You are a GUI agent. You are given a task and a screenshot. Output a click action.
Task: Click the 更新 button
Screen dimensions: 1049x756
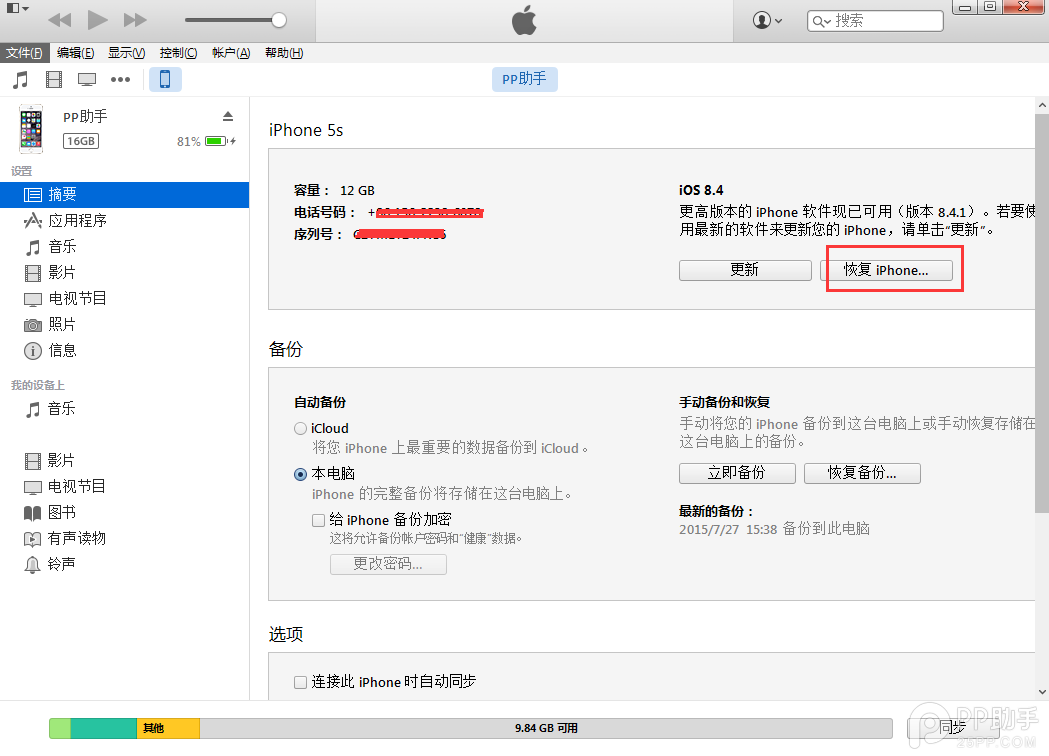coord(745,270)
